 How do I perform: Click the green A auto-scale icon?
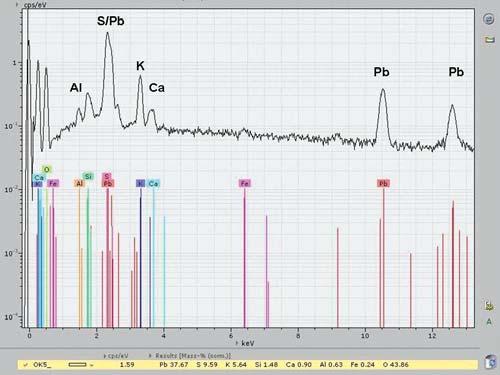(489, 322)
